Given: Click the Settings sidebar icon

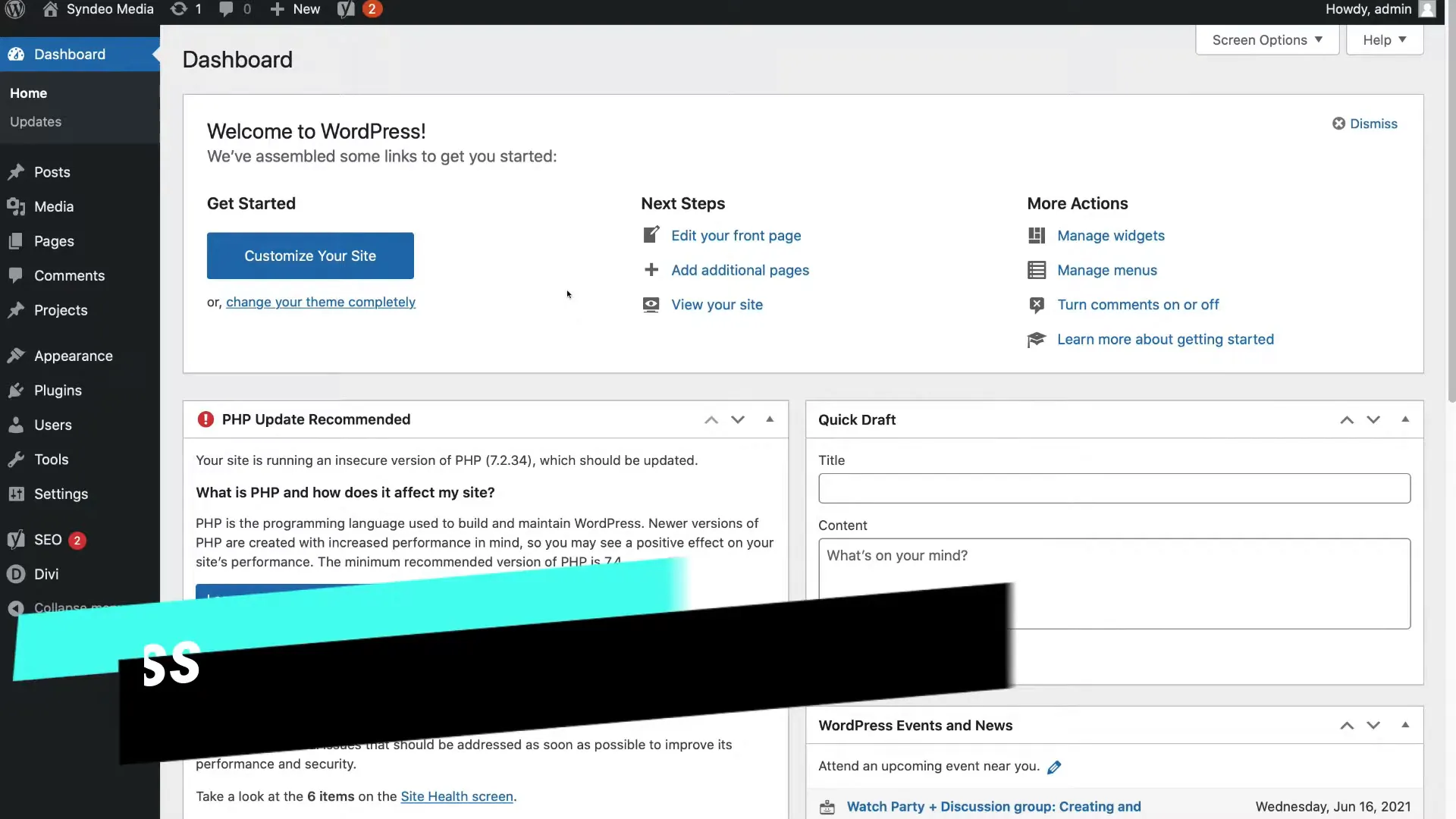Looking at the screenshot, I should tap(16, 494).
